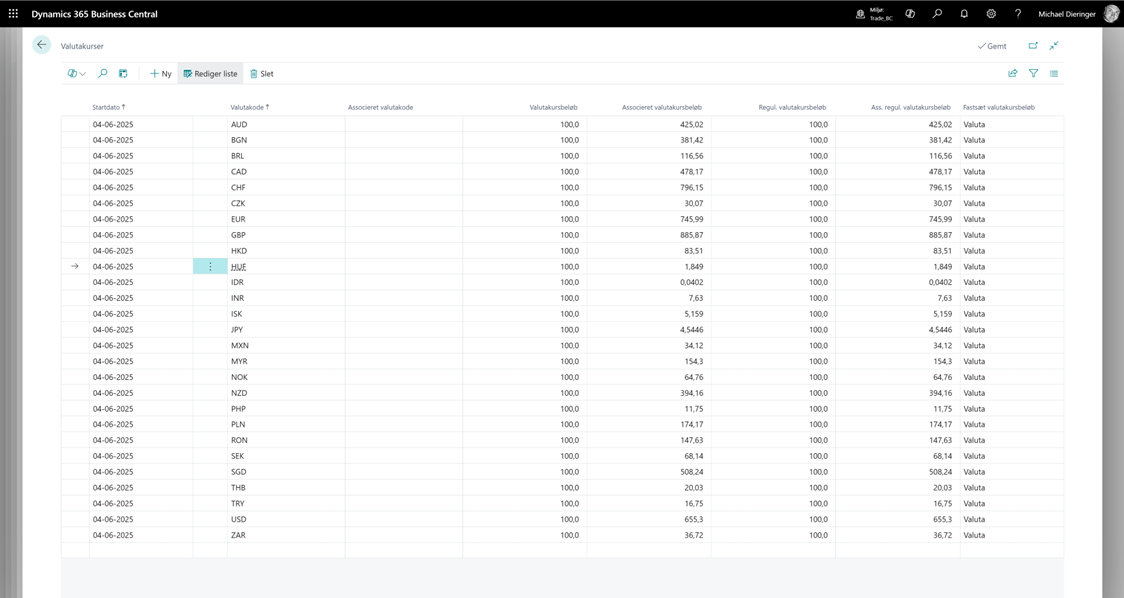Toggle the filter pane funnel icon
Screen dimensions: 1124x598
[x=1033, y=74]
